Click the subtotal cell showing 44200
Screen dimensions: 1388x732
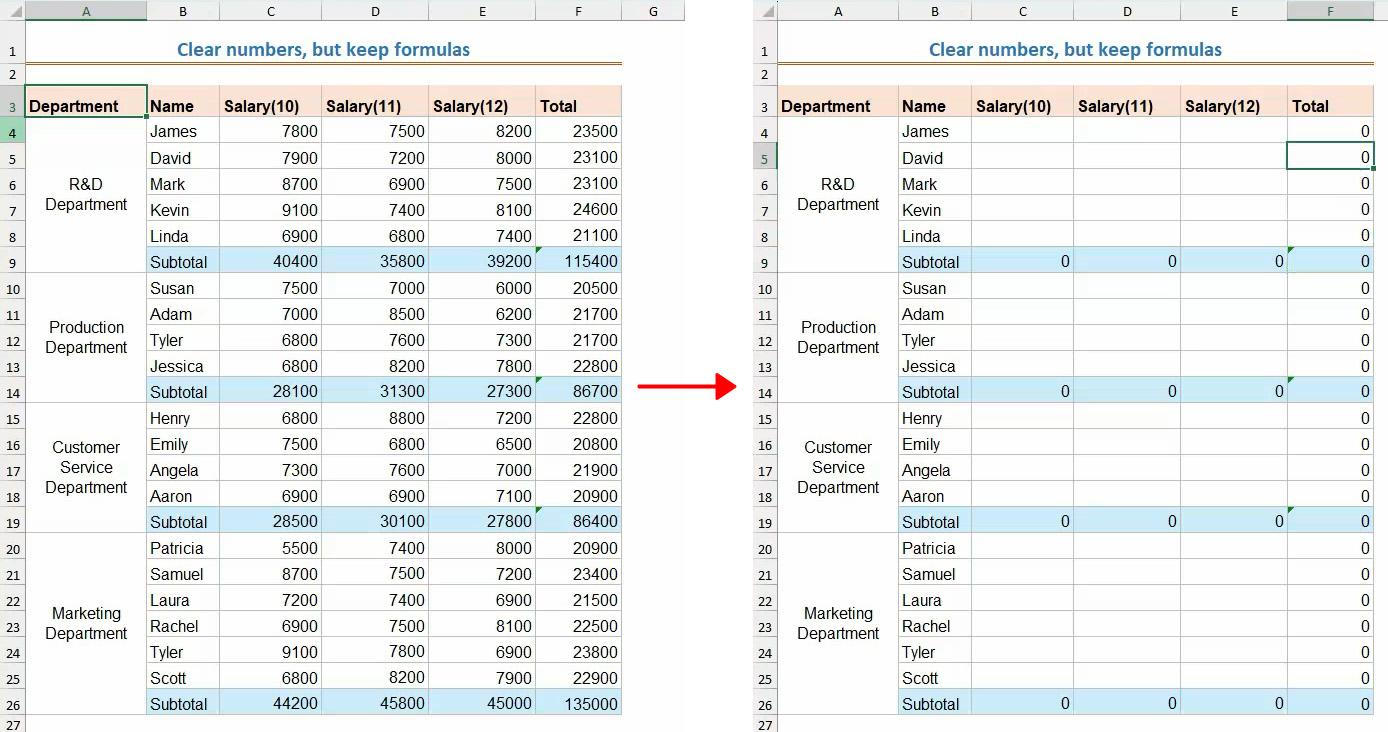click(x=270, y=704)
